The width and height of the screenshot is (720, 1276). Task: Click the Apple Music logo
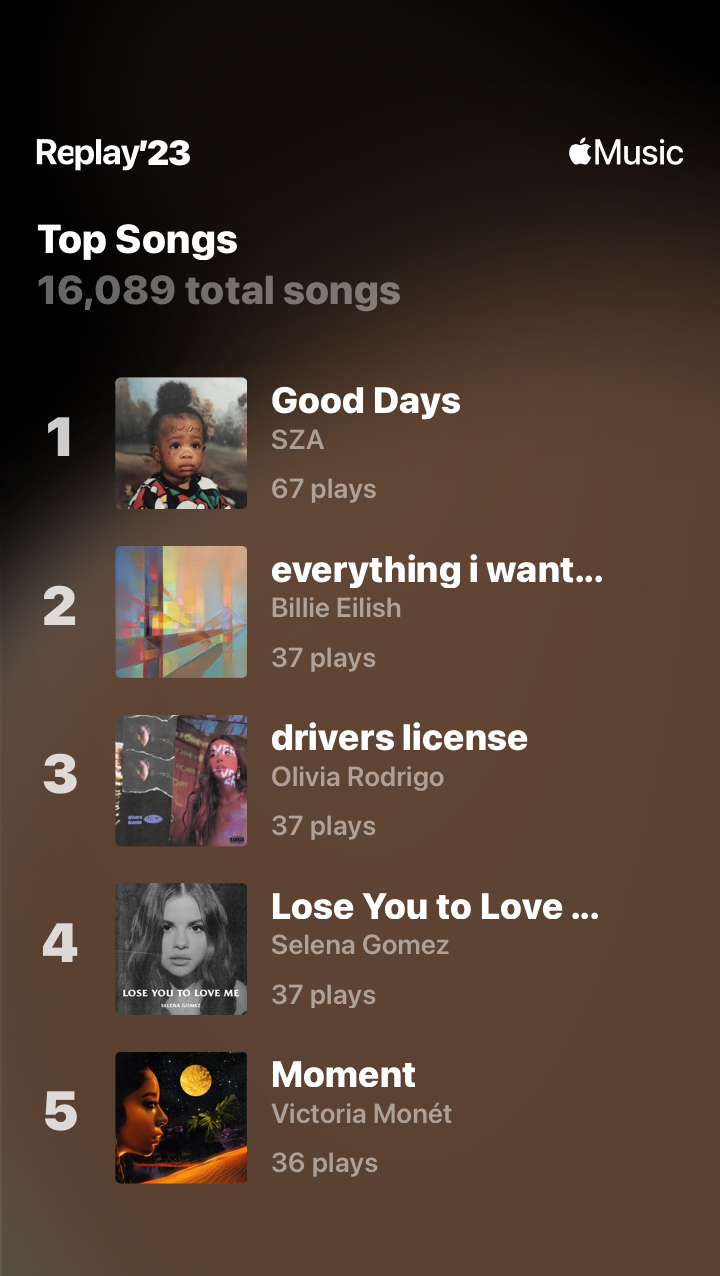click(626, 153)
